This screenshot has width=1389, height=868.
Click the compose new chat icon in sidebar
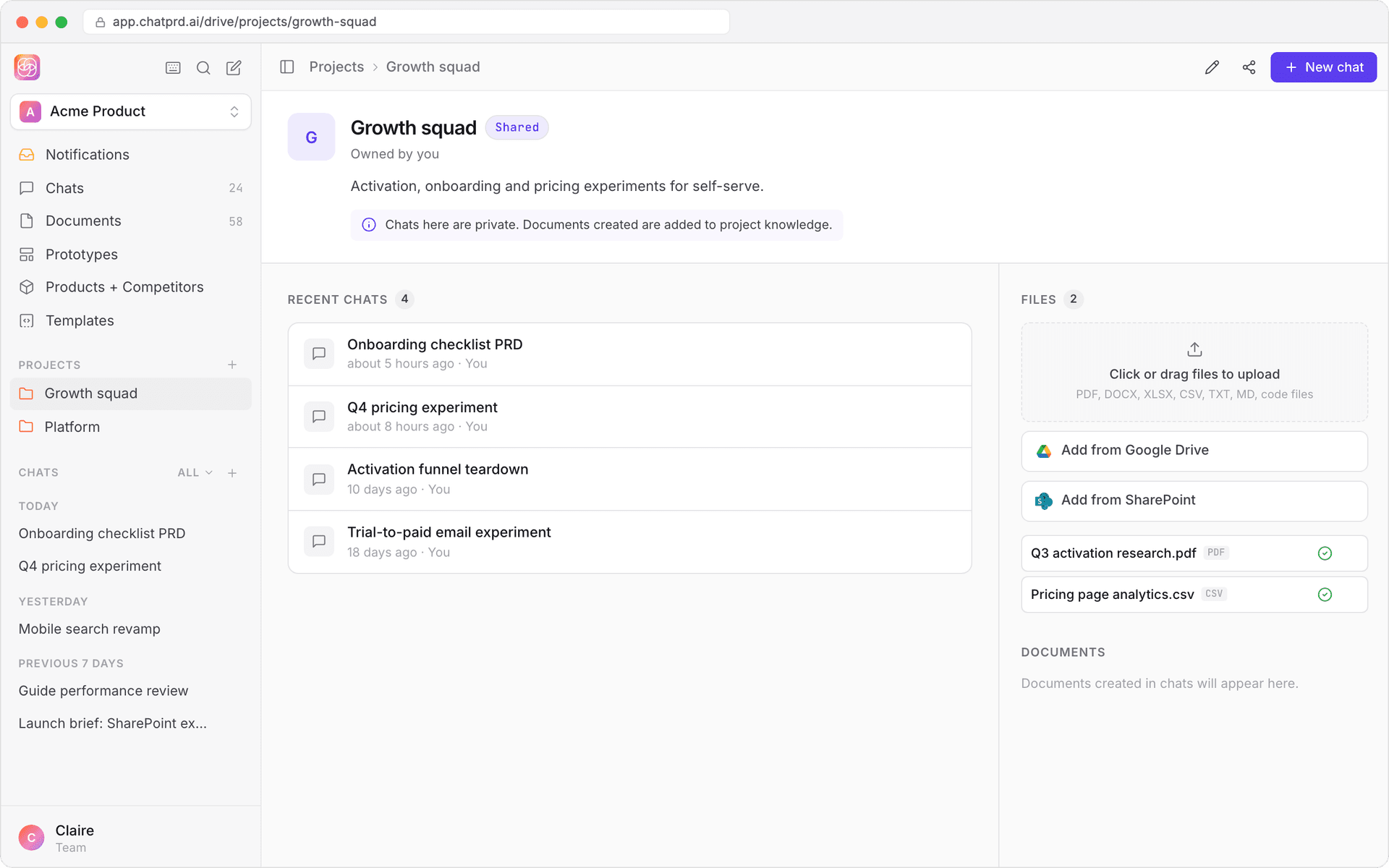[234, 67]
